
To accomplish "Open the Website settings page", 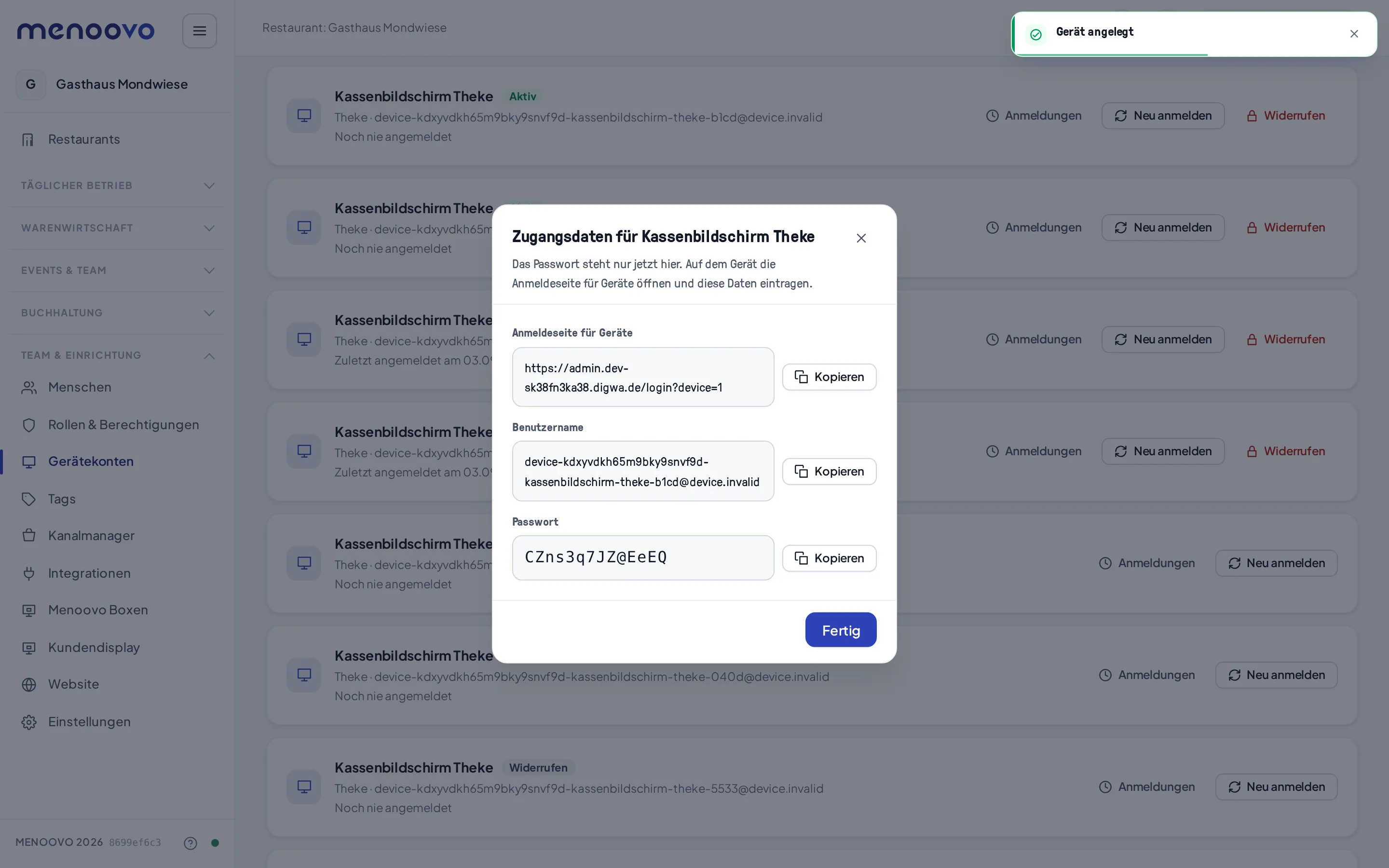I will point(118,684).
